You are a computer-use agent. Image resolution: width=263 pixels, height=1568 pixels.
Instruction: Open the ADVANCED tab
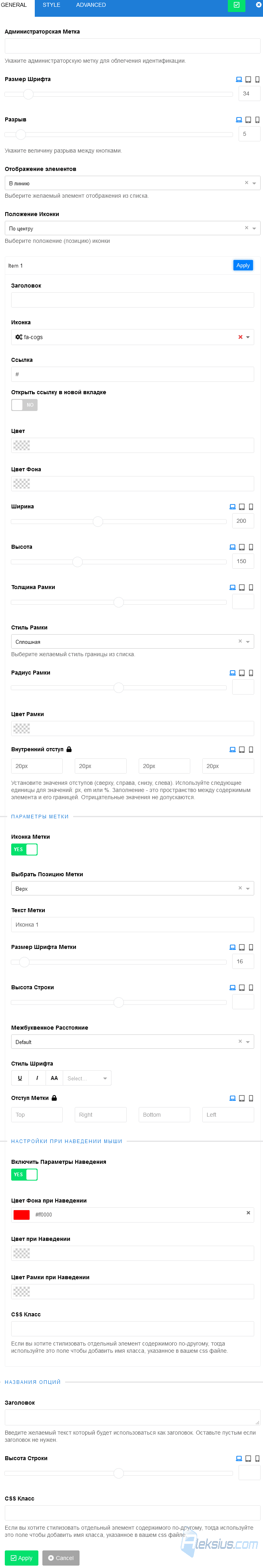click(x=91, y=5)
